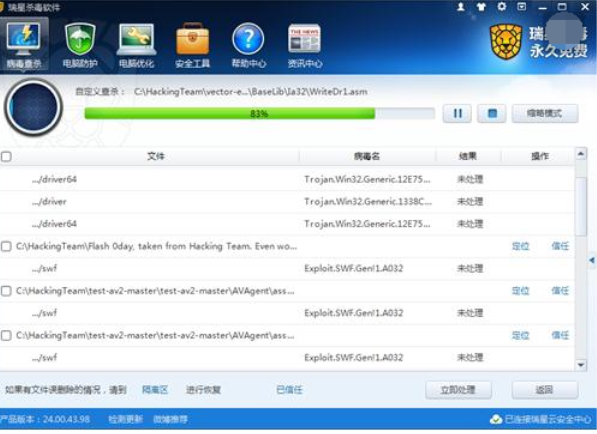Check the Flash 0day HackingTeam file row
The image size is (597, 434).
pos(6,246)
